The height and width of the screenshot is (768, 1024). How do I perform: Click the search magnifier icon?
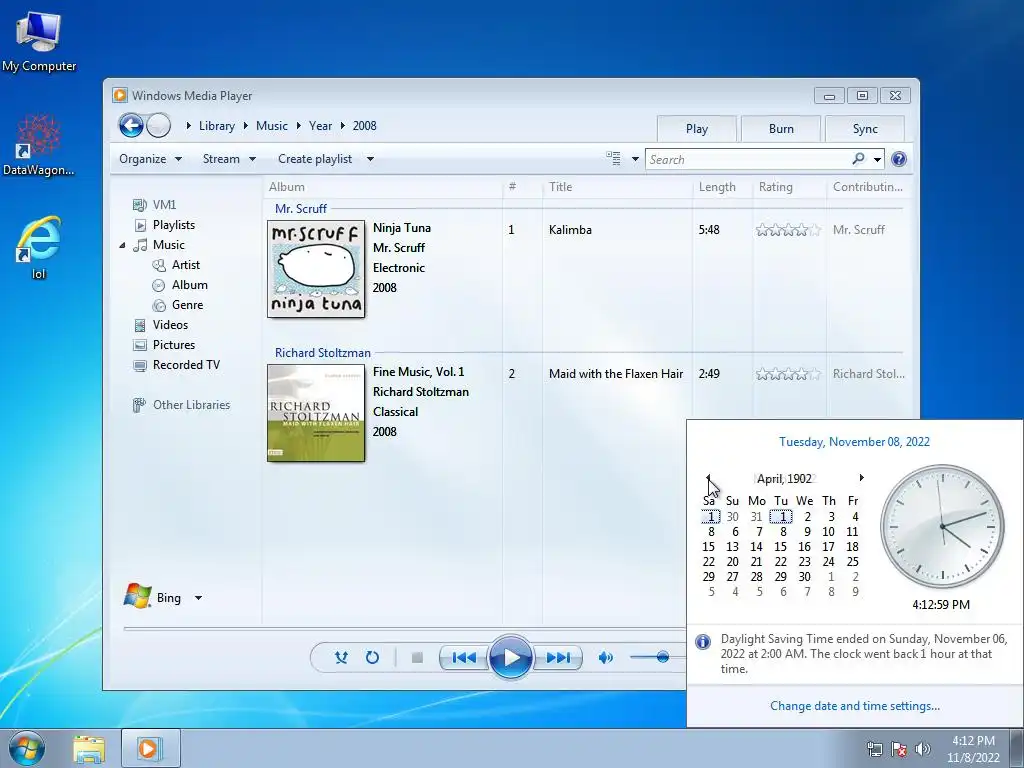click(858, 159)
